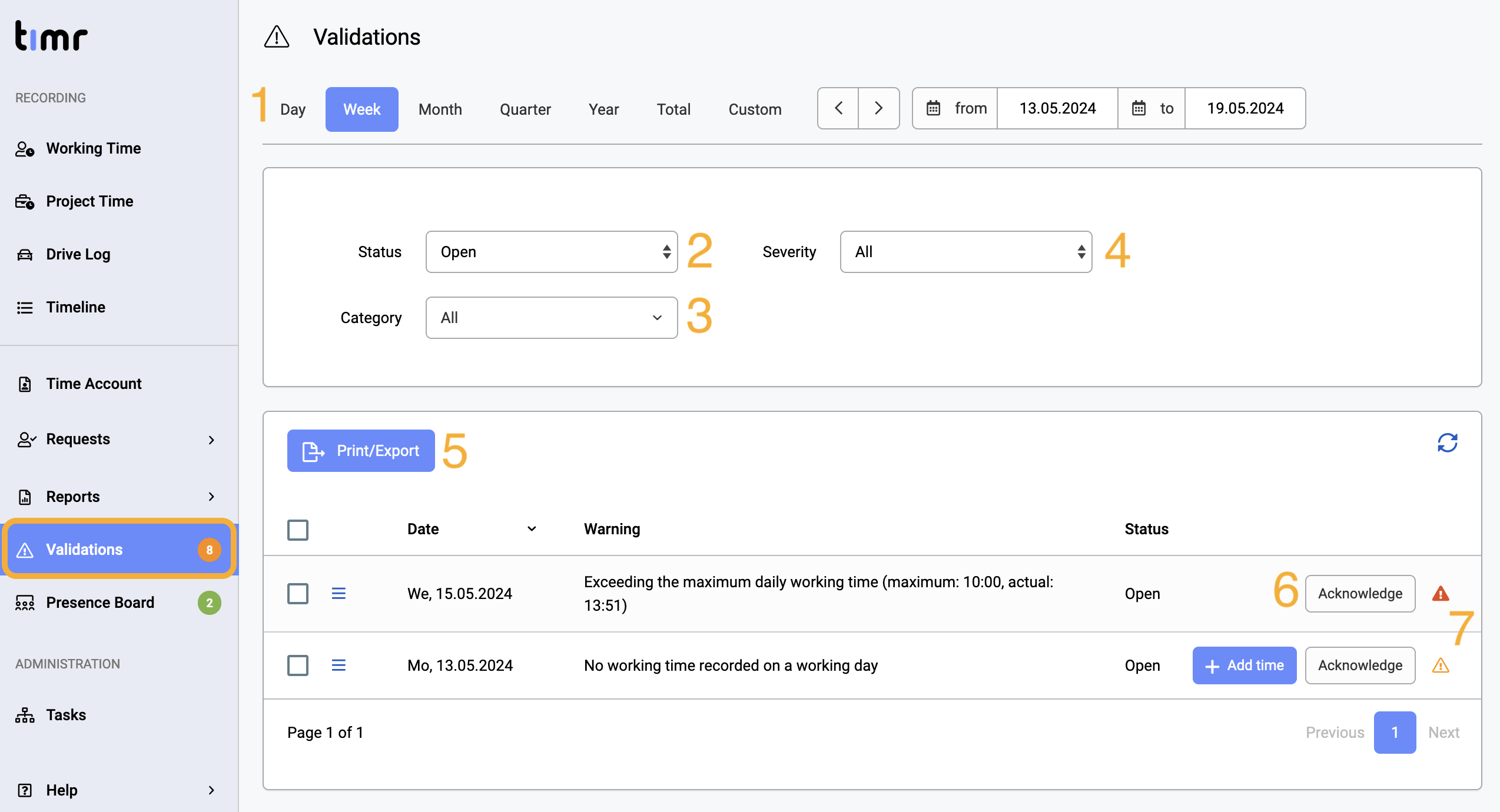Click red severity warning icon on 15.05.2024 row
This screenshot has width=1500, height=812.
coord(1441,594)
